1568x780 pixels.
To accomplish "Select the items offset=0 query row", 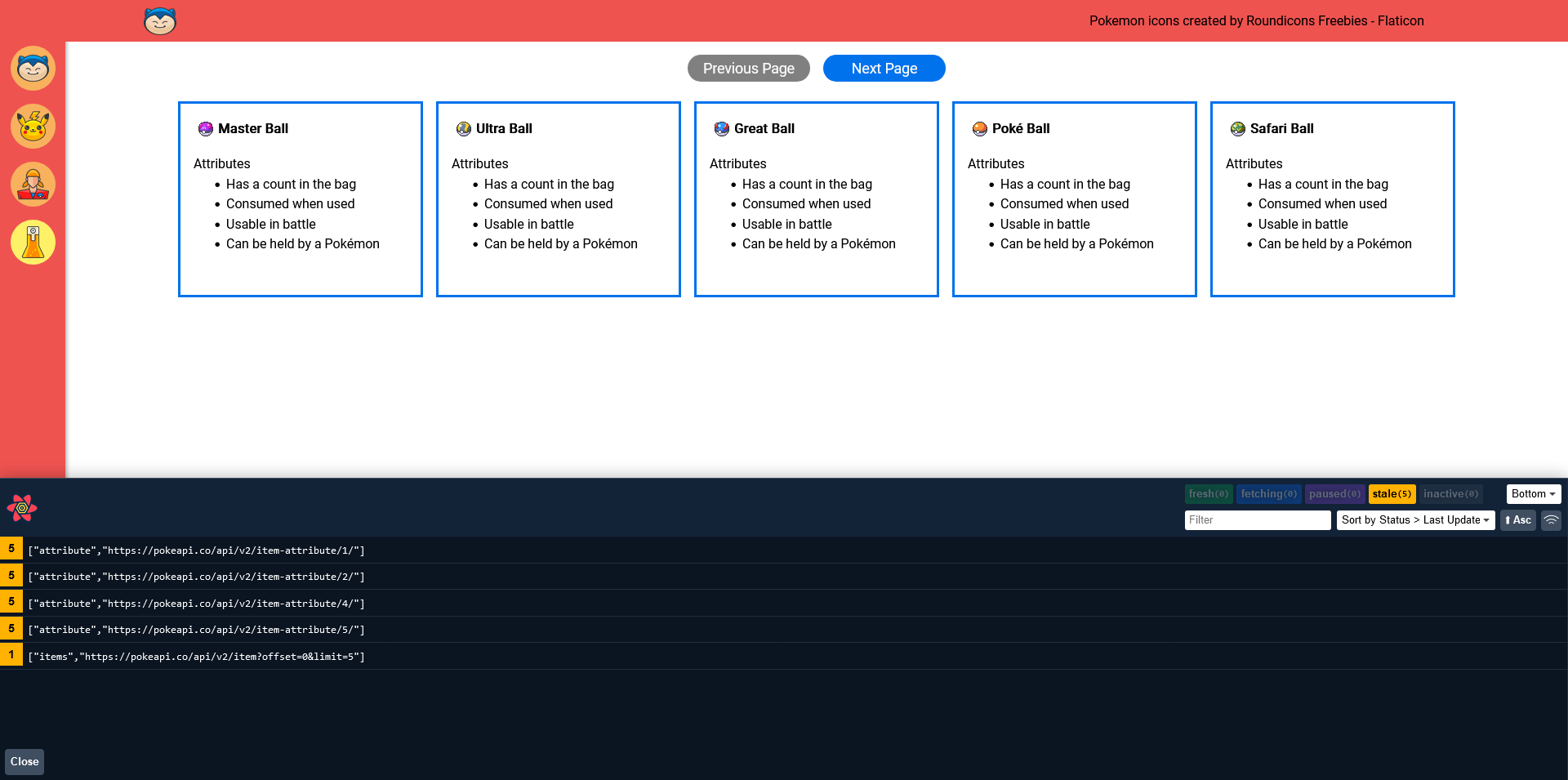I will click(784, 657).
